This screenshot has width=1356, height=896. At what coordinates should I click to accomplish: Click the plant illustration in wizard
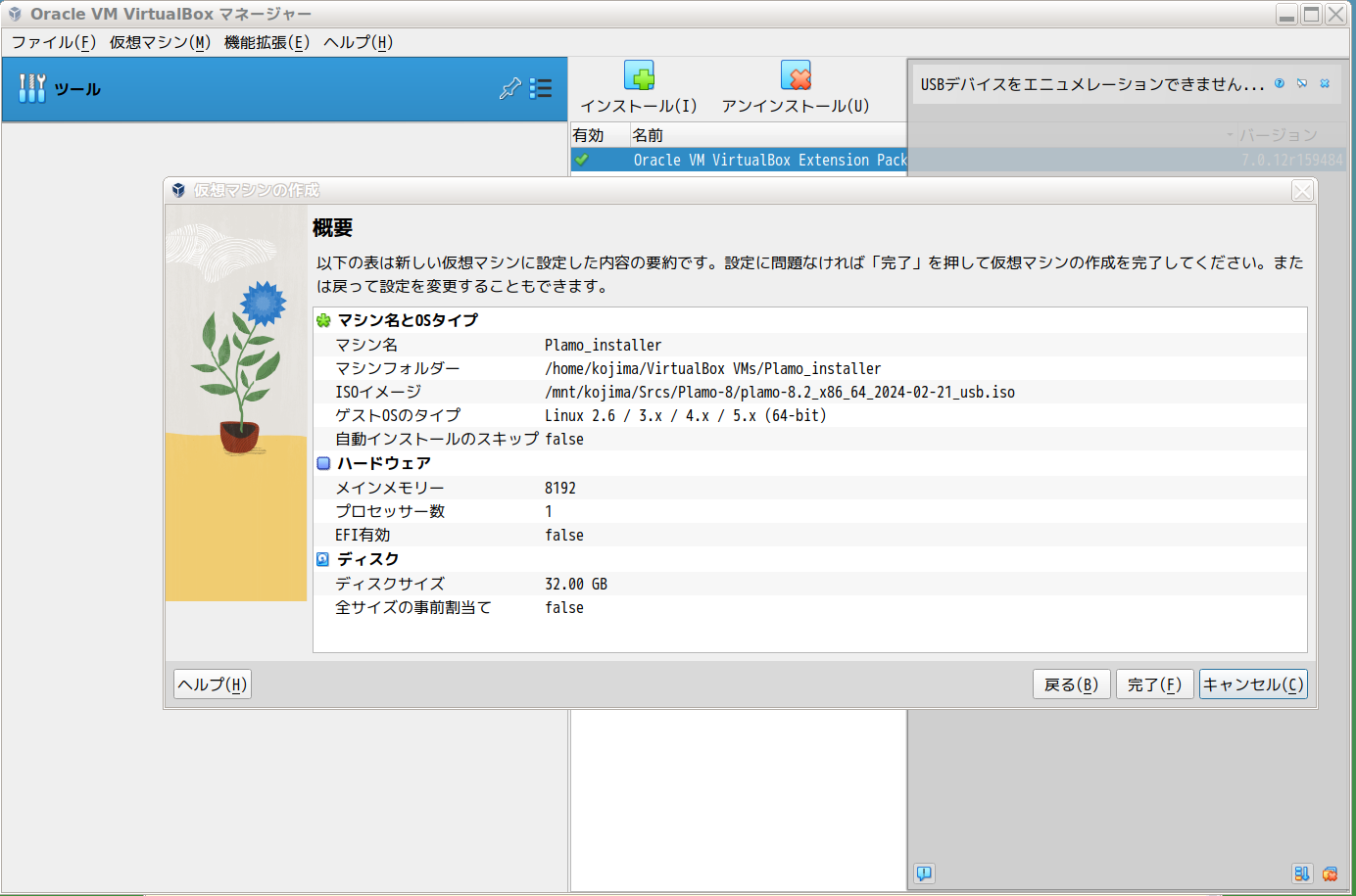[236, 402]
